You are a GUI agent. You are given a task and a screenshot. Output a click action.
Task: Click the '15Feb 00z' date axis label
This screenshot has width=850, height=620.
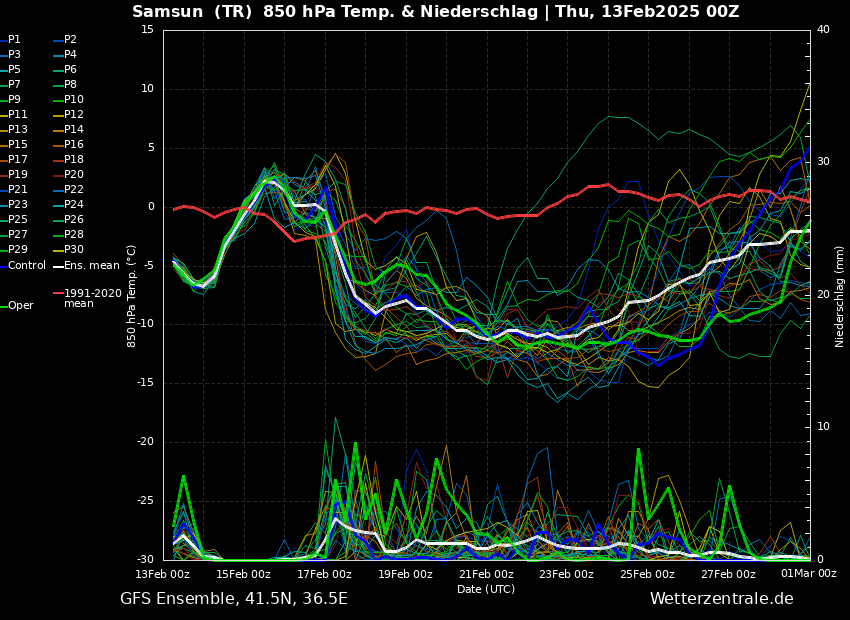click(243, 574)
